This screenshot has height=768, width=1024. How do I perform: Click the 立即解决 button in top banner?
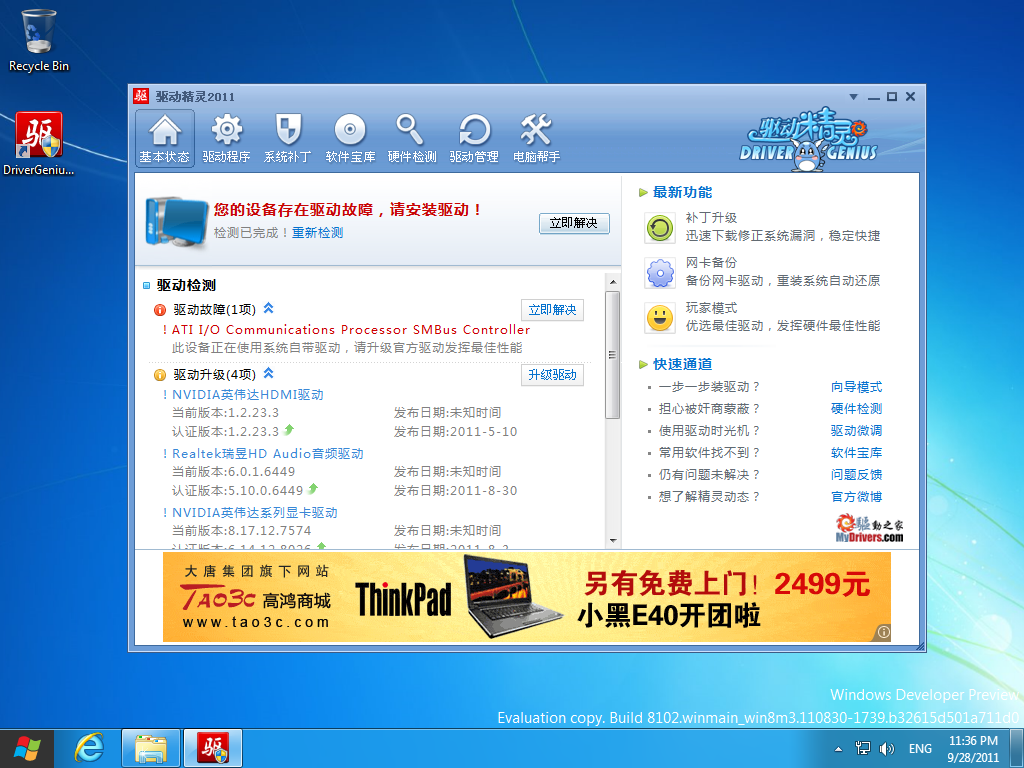pos(574,223)
